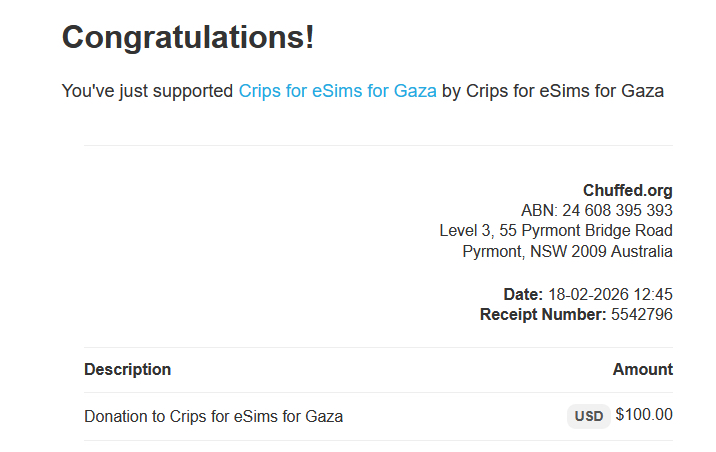Click the divider line below the Description header
Image resolution: width=716 pixels, height=452 pixels.
[378, 392]
